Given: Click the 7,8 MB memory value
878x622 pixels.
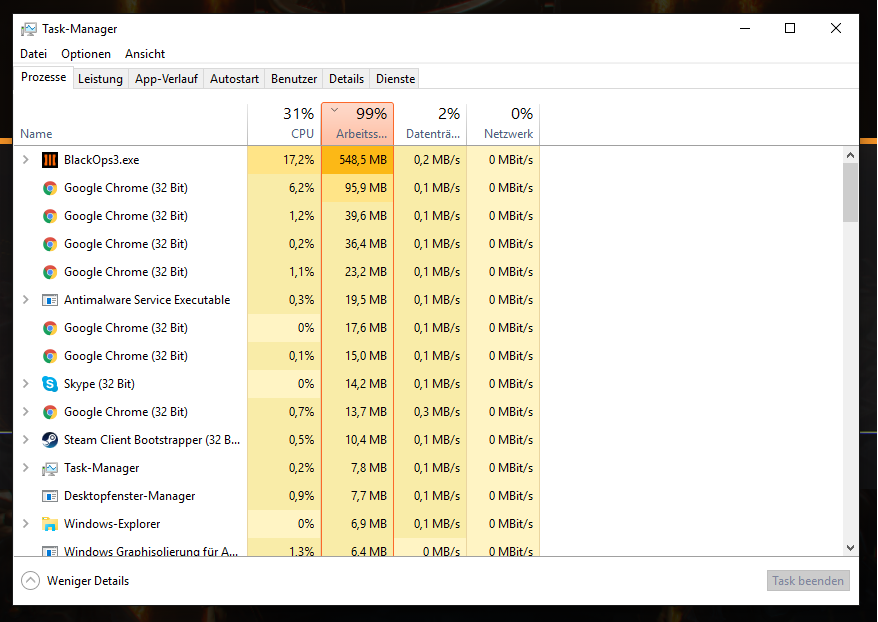Looking at the screenshot, I should (368, 468).
